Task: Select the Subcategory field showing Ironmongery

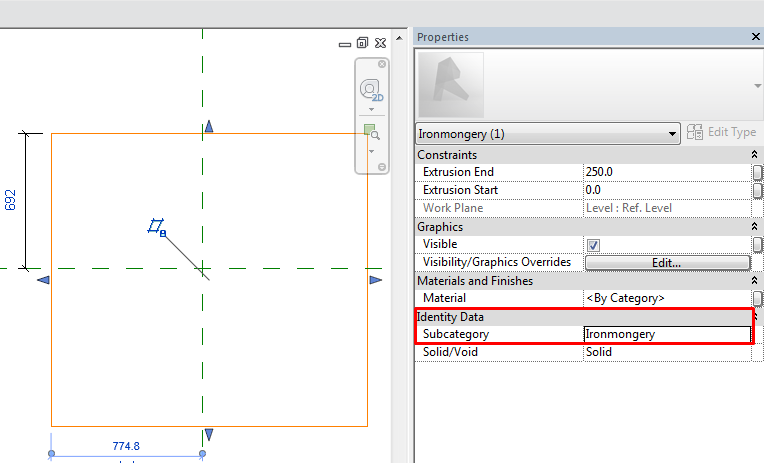Action: tap(667, 334)
